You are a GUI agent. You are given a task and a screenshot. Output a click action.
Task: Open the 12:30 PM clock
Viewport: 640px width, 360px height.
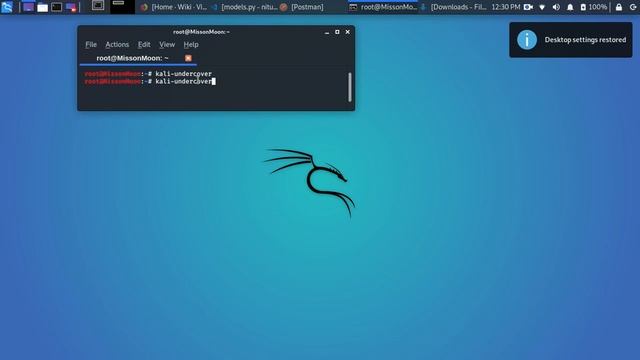(506, 7)
